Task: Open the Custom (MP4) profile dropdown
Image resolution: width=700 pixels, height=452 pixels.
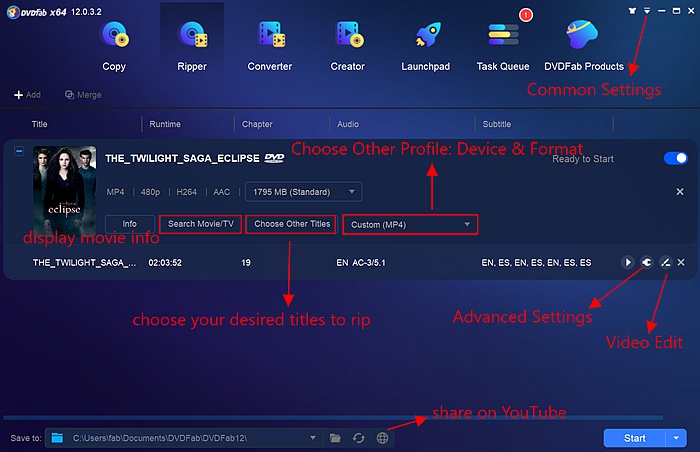Action: [410, 225]
